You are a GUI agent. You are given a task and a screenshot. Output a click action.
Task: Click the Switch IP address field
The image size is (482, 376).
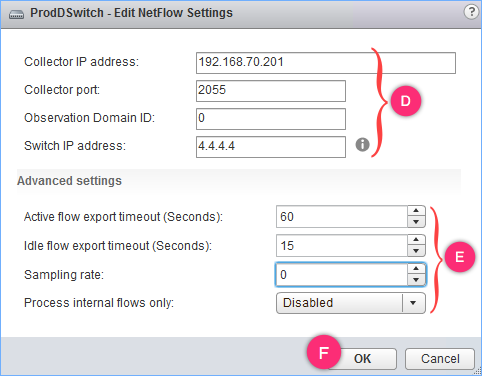tap(271, 147)
